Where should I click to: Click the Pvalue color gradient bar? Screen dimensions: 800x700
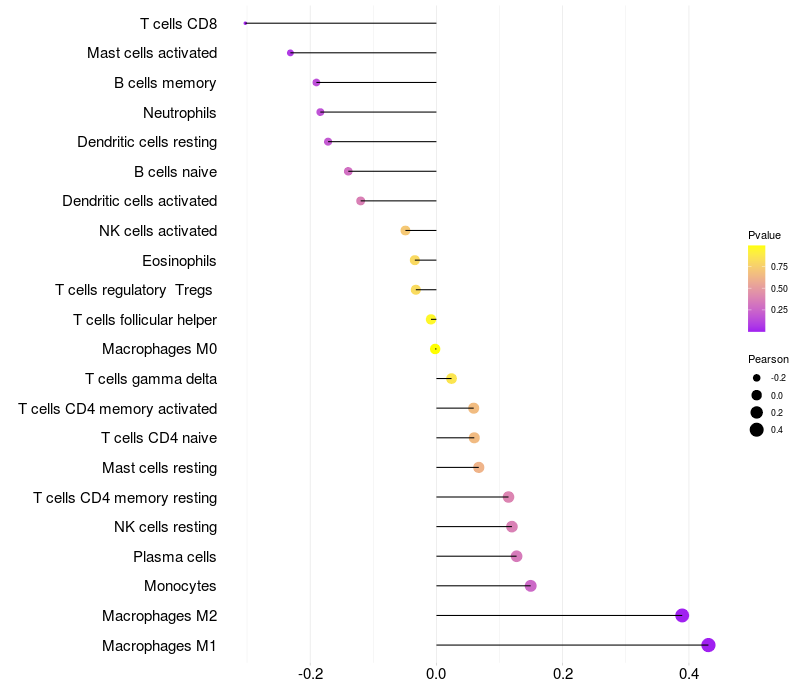pyautogui.click(x=757, y=288)
